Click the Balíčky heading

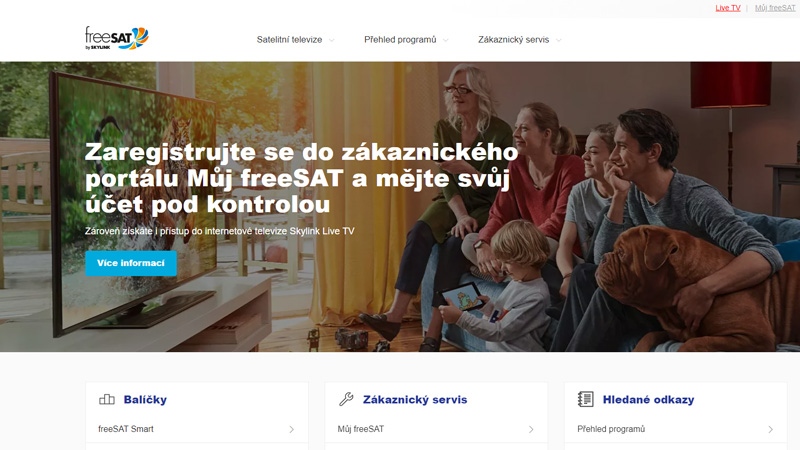[145, 399]
